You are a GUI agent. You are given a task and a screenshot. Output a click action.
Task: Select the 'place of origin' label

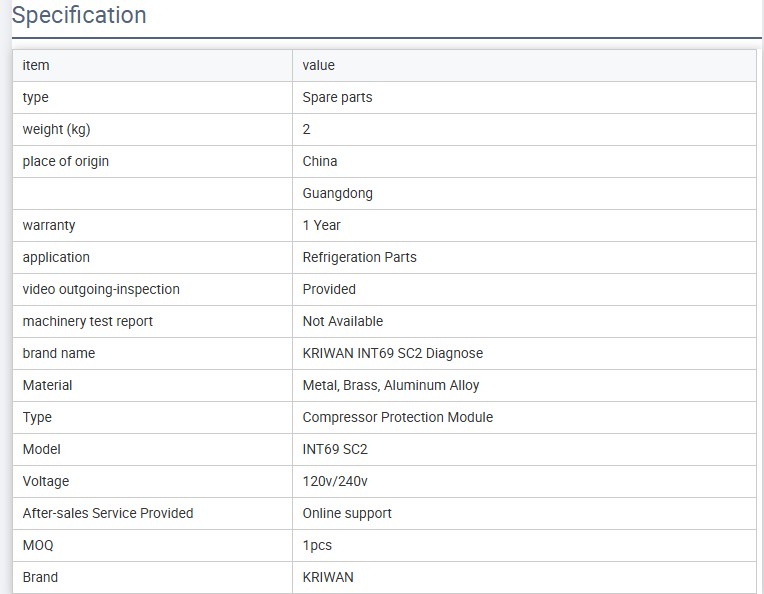coord(66,161)
